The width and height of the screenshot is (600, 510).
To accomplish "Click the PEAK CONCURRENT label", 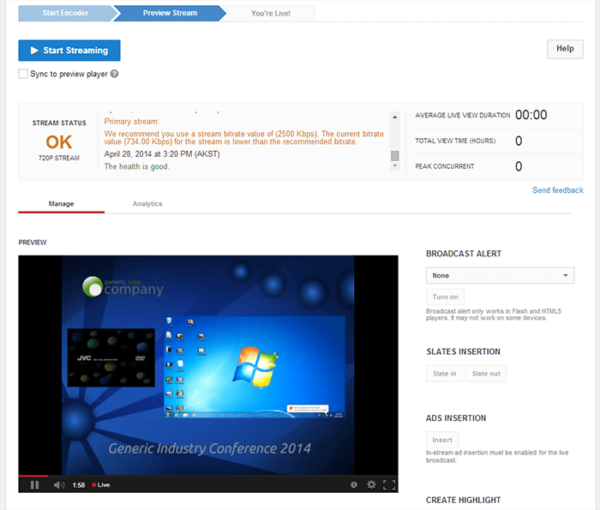I will coord(445,166).
